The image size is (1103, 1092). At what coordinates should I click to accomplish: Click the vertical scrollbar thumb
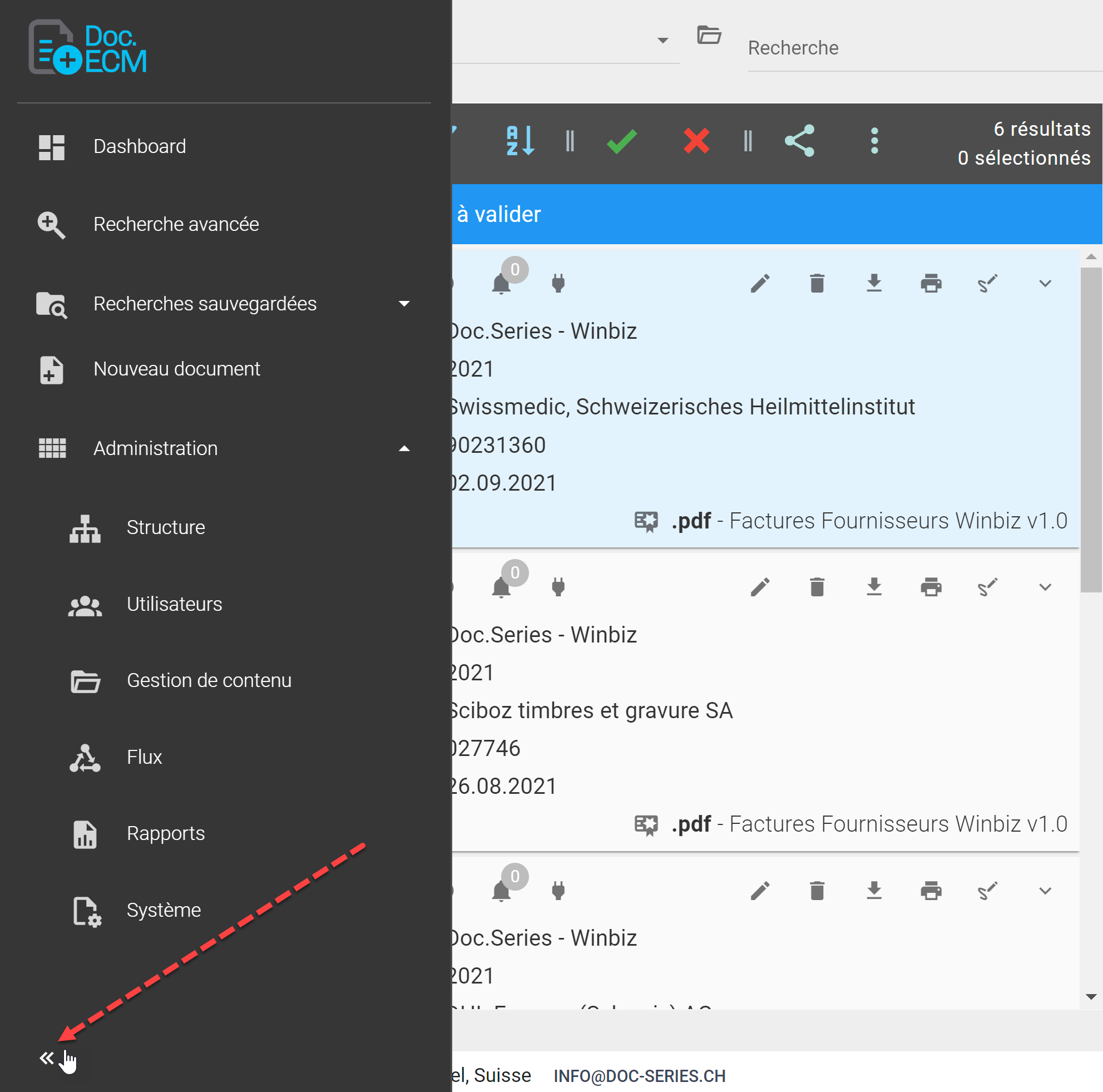(1091, 429)
